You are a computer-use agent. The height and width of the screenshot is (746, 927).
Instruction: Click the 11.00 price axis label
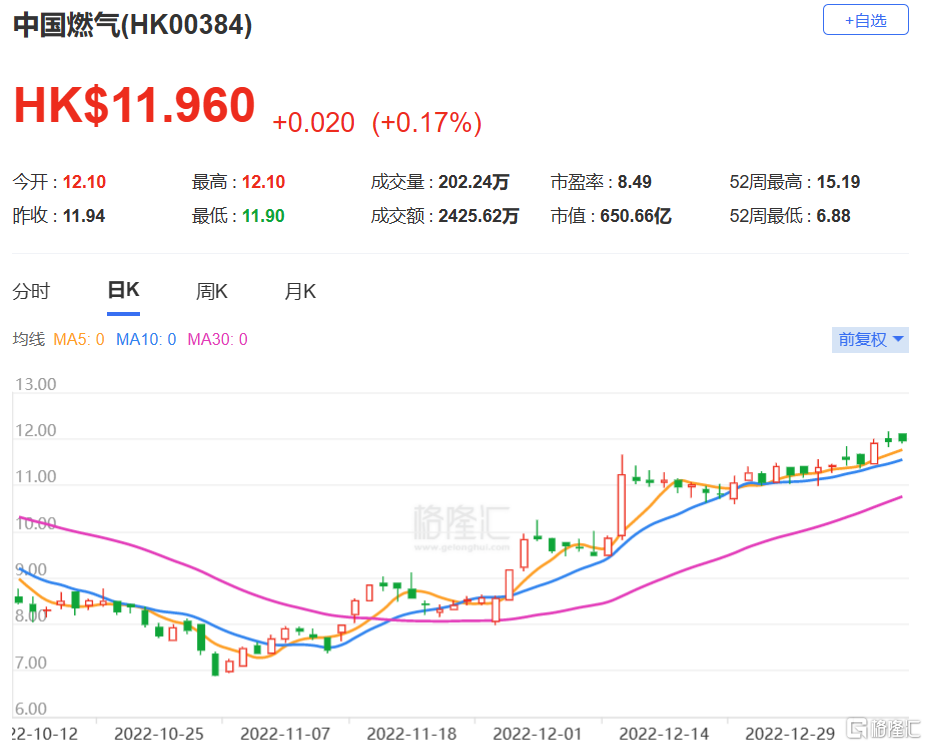pyautogui.click(x=35, y=476)
